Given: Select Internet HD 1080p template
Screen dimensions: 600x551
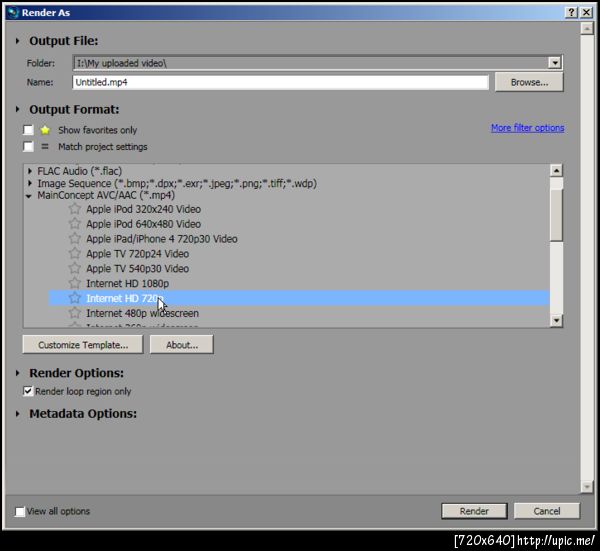Looking at the screenshot, I should coord(127,284).
